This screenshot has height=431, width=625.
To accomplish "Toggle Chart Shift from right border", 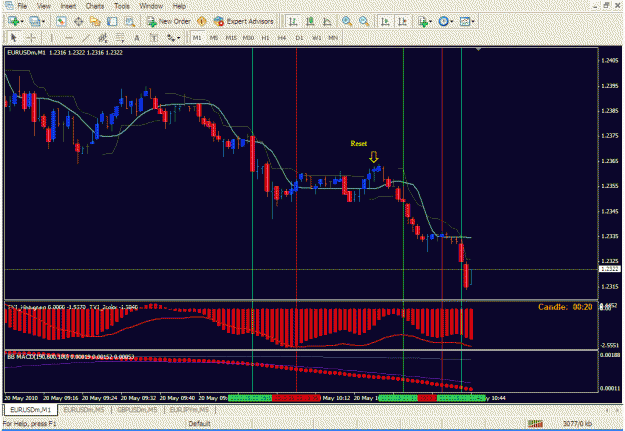I will [402, 21].
